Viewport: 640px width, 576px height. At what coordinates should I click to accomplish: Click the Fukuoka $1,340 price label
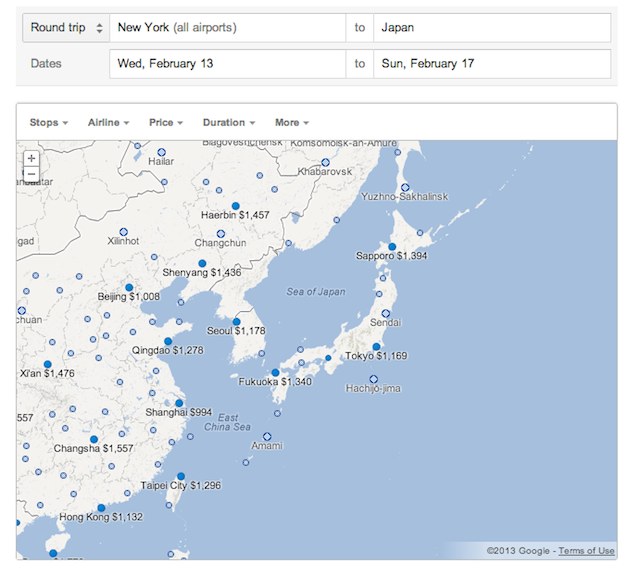tap(275, 382)
